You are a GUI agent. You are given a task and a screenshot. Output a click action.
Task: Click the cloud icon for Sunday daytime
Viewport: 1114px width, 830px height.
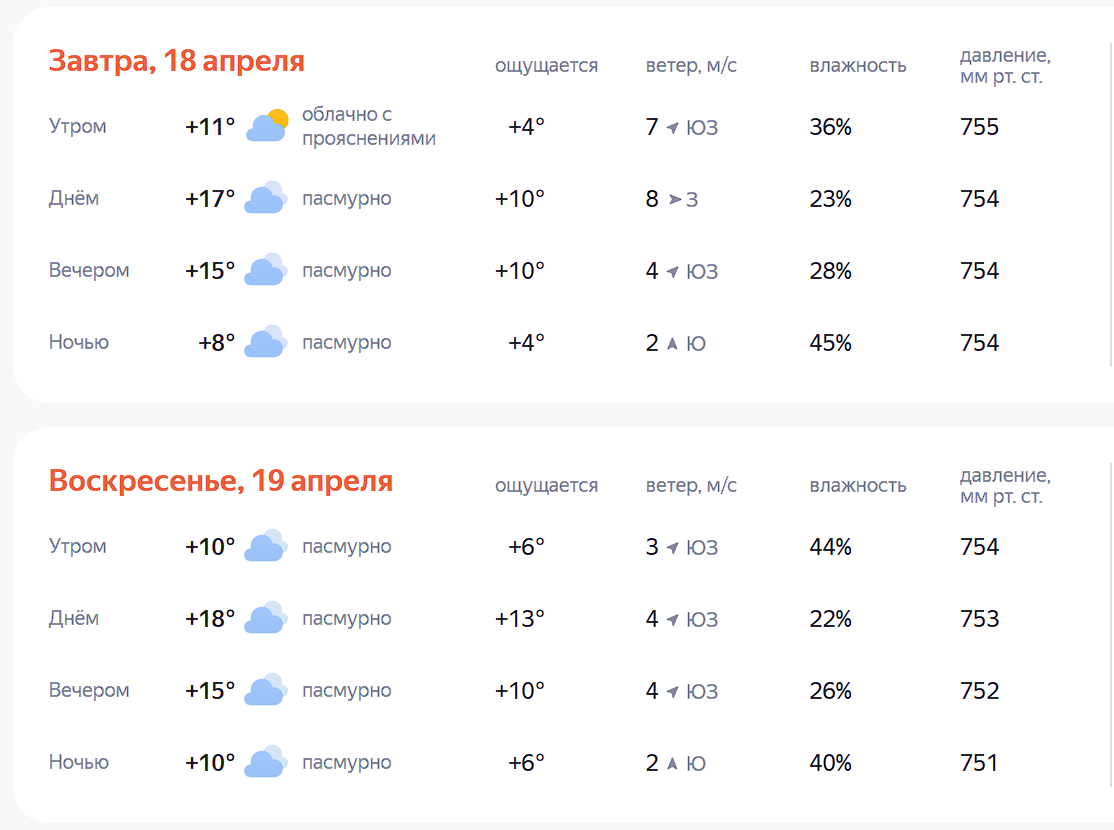tap(267, 618)
